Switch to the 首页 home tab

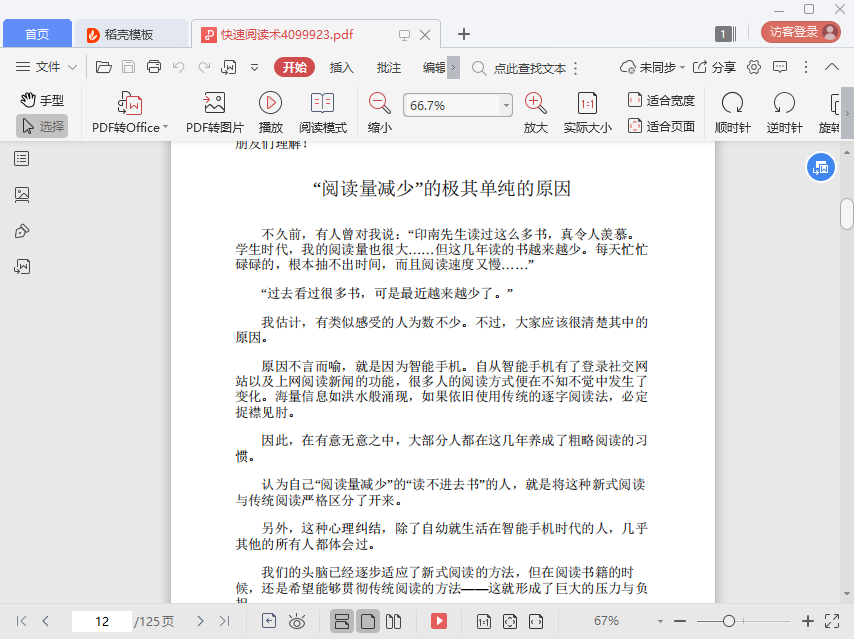pos(37,34)
